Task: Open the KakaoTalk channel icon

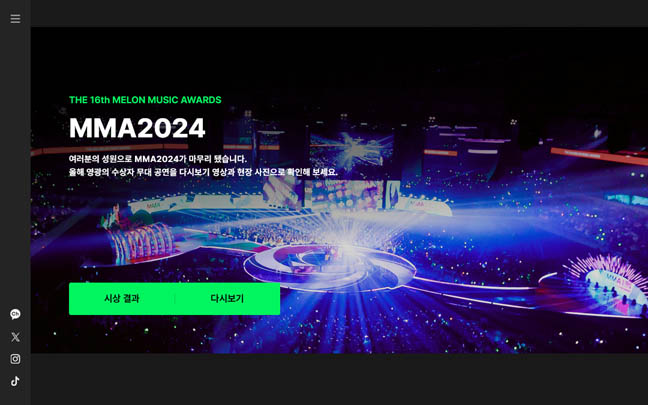Action: coord(15,314)
